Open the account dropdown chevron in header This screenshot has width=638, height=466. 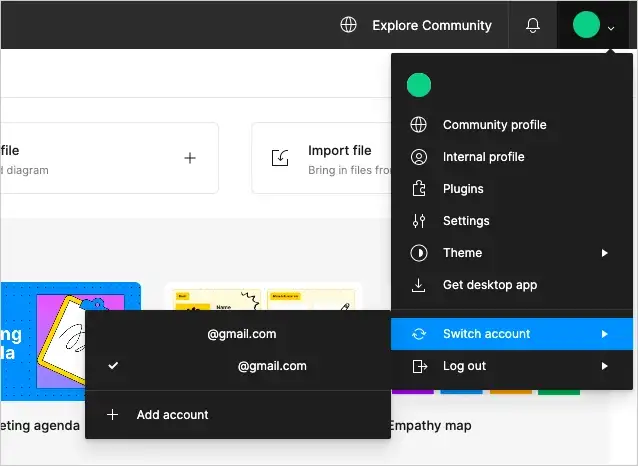click(611, 27)
